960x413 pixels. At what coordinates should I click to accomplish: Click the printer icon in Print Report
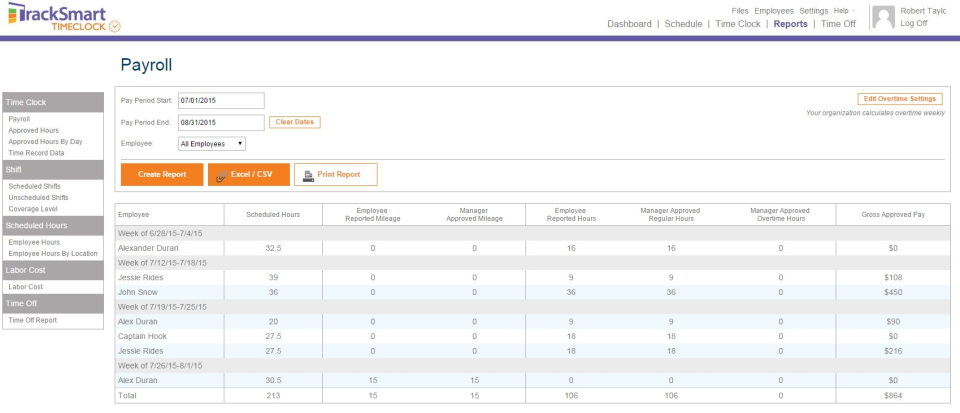(309, 174)
